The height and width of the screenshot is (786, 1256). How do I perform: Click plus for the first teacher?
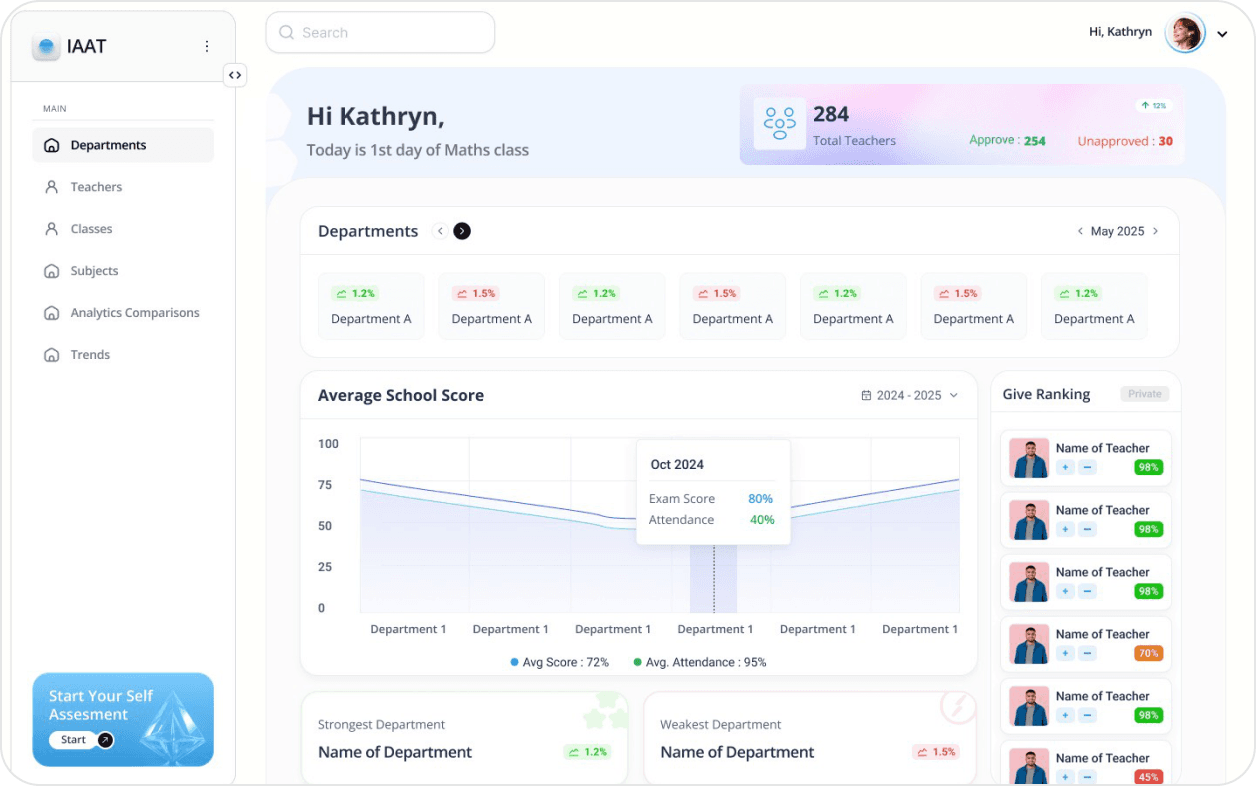coord(1065,467)
